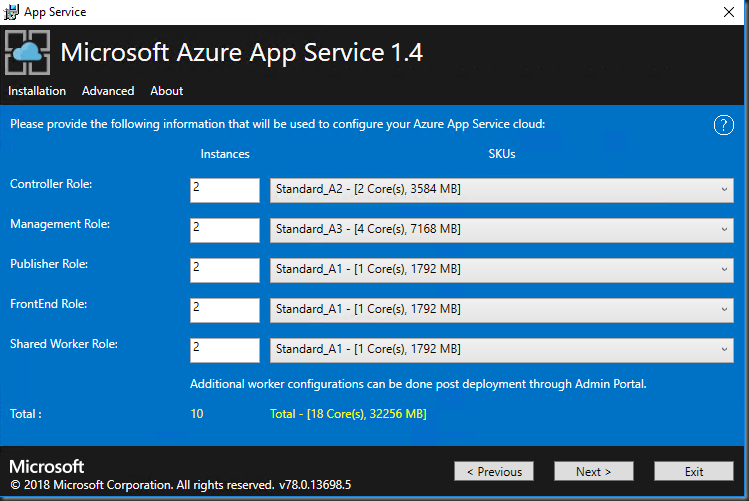The width and height of the screenshot is (749, 501).
Task: Close the App Service installer window
Action: tap(727, 12)
